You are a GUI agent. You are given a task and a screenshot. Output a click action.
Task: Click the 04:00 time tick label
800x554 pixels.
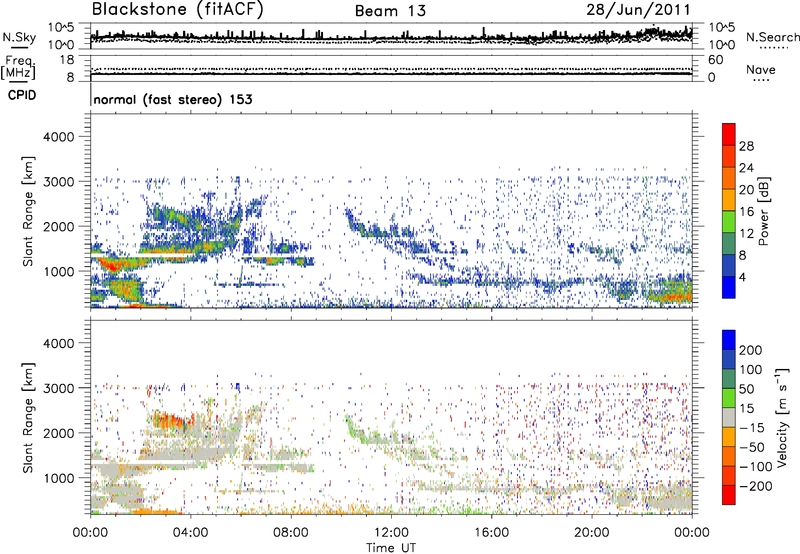190,533
